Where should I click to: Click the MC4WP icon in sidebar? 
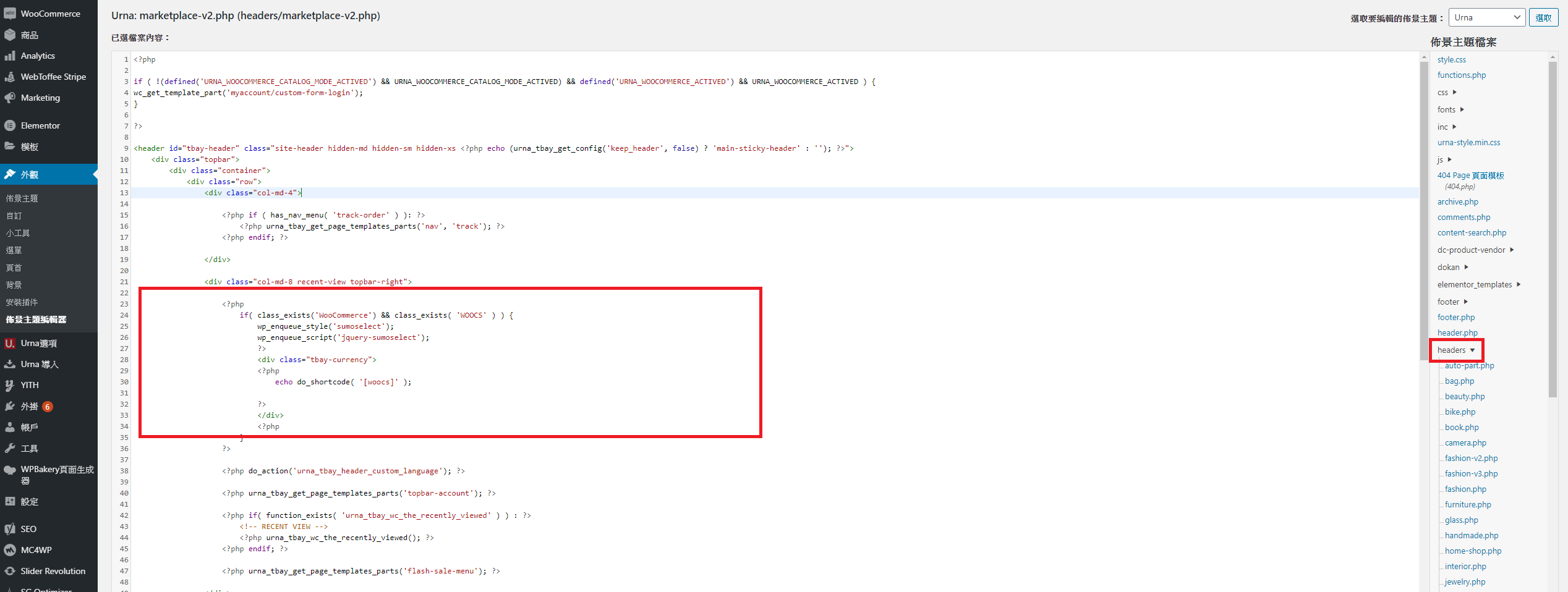click(10, 550)
